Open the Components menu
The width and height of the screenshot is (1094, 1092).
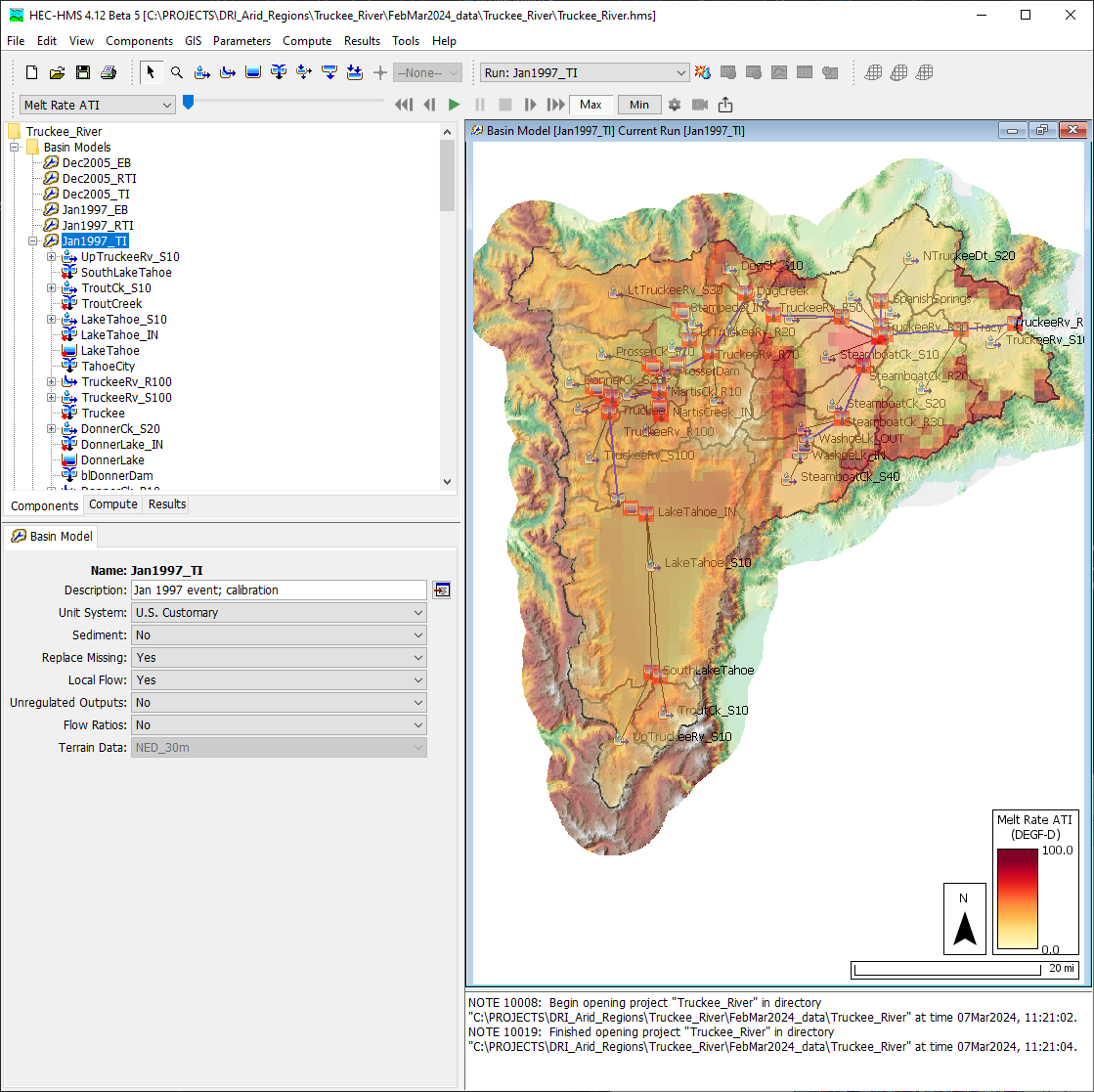click(x=140, y=41)
